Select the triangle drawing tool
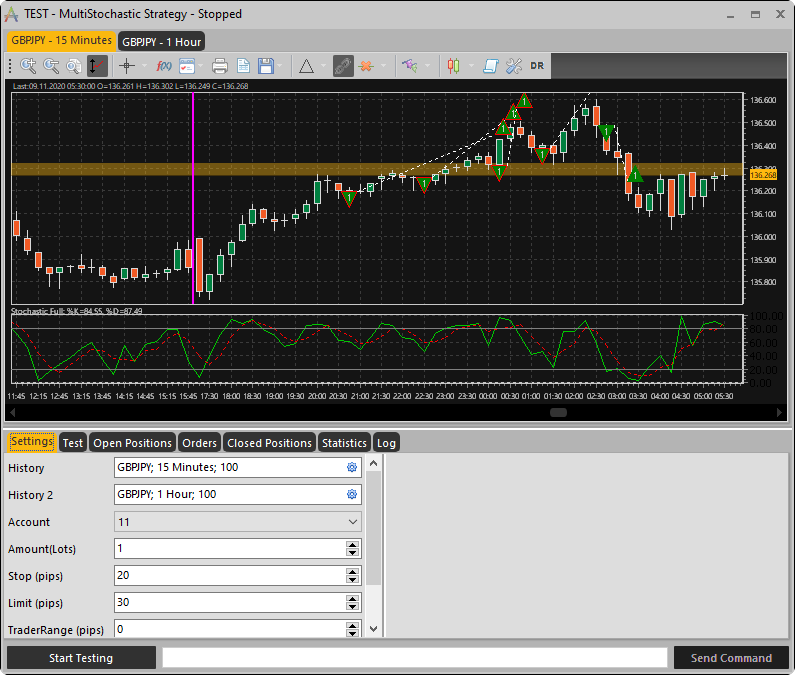 306,65
